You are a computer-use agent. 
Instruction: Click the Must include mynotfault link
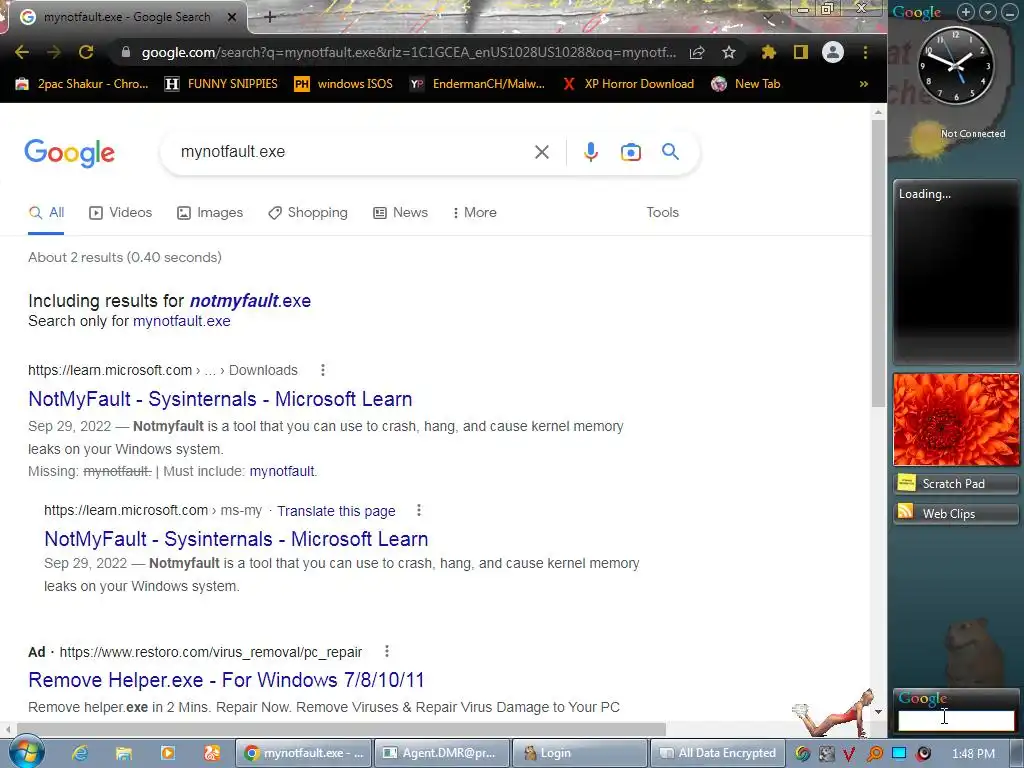pos(282,472)
